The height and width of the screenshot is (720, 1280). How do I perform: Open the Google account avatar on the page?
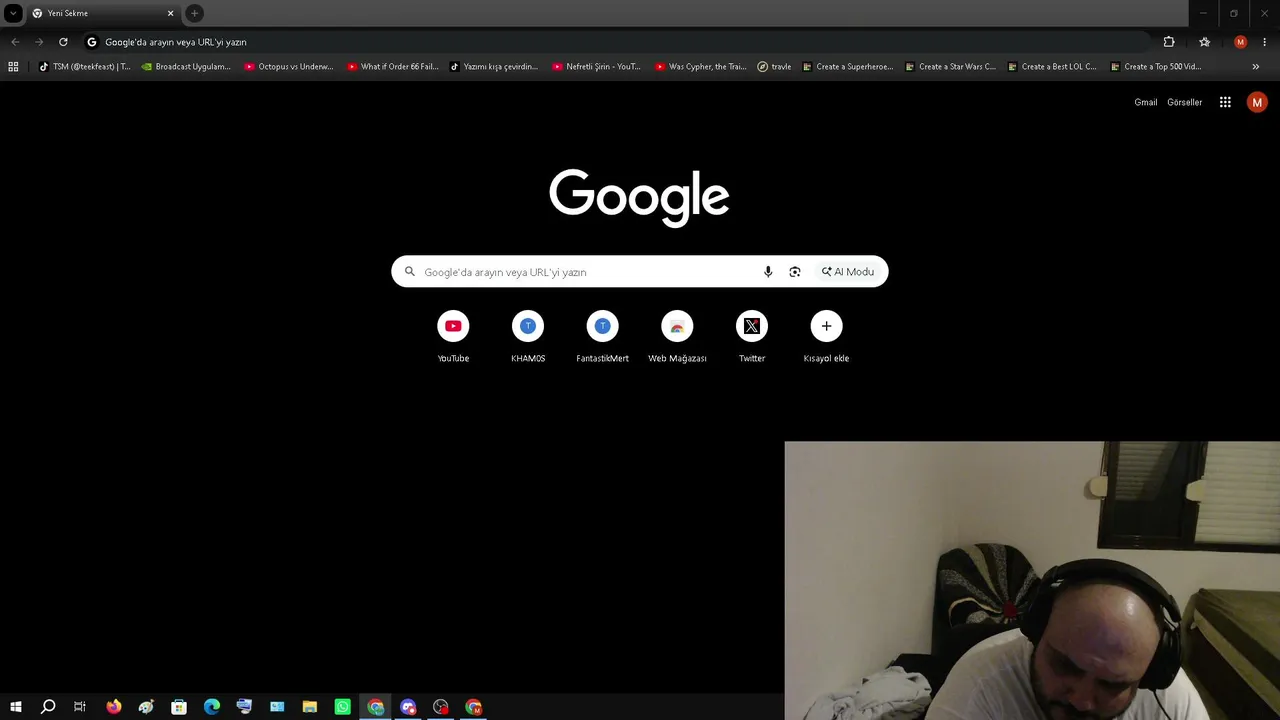click(1257, 102)
